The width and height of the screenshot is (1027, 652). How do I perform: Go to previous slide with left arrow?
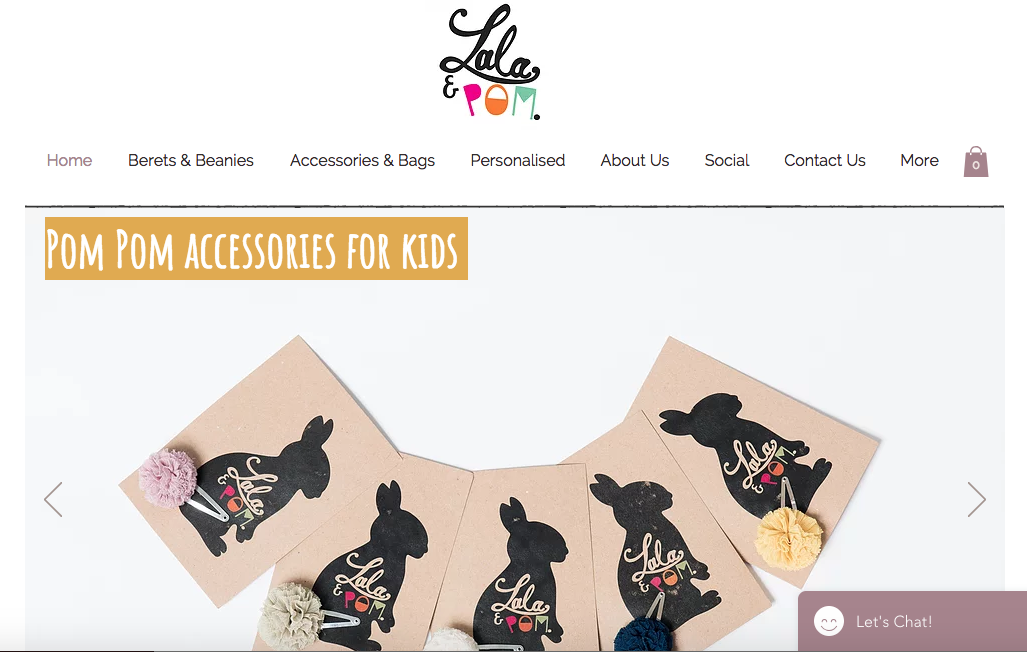[x=53, y=499]
